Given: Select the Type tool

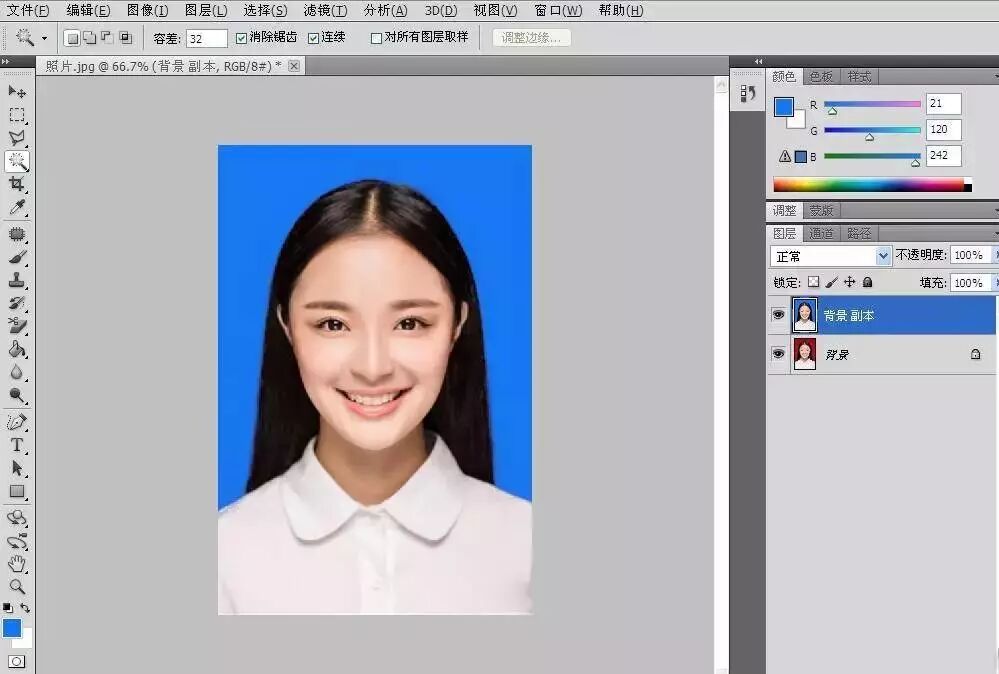Looking at the screenshot, I should (x=17, y=445).
